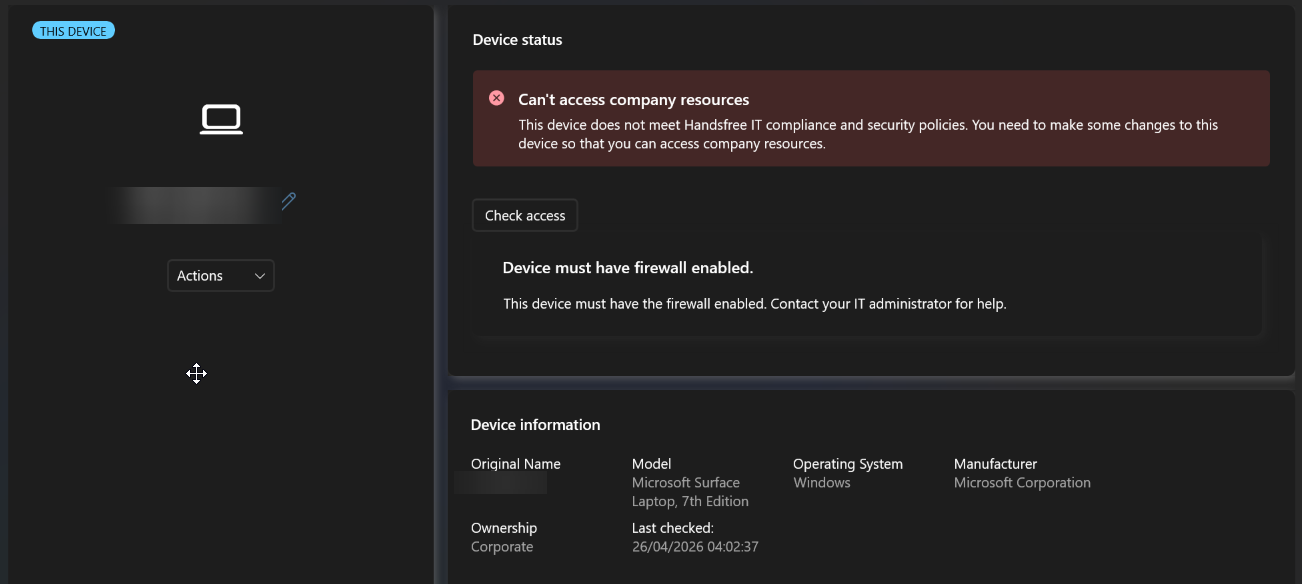Click the blurred Original Name value
This screenshot has height=584, width=1302.
point(501,484)
